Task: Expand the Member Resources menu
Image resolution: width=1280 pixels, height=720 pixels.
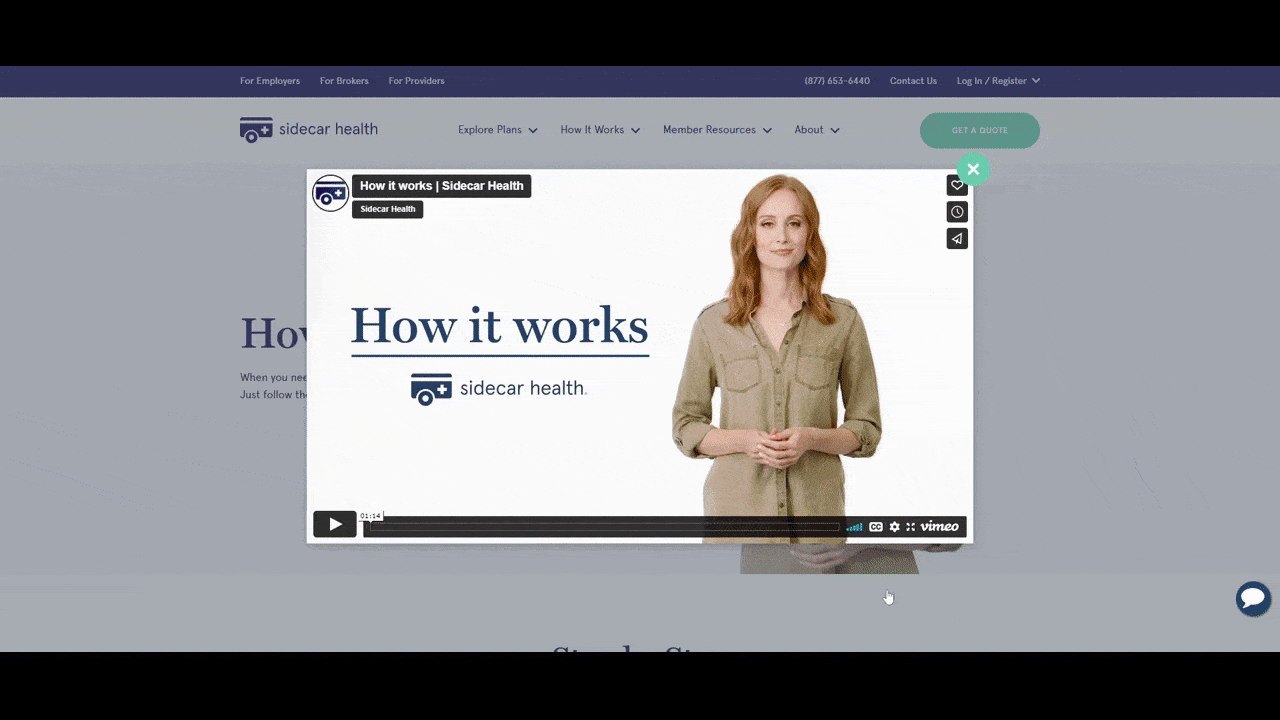Action: (717, 130)
